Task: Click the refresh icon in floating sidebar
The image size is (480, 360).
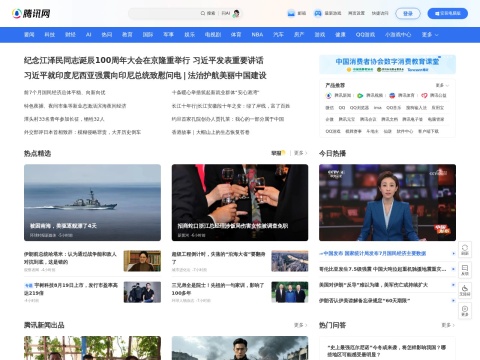Action: [465, 249]
